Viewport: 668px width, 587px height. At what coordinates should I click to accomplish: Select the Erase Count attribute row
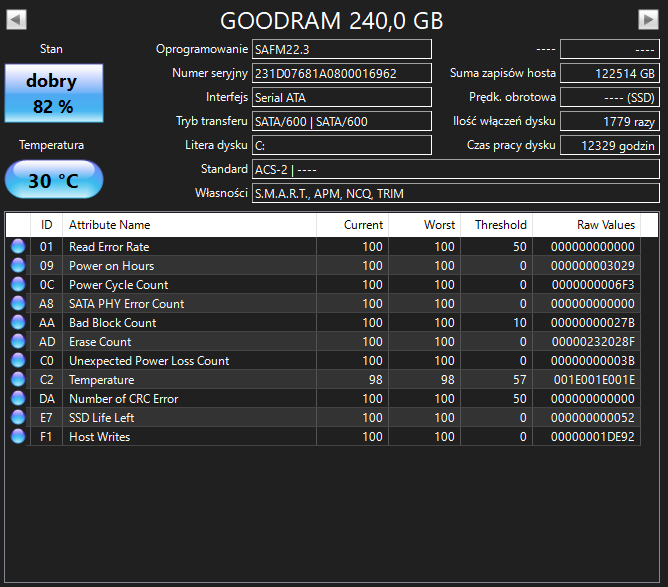[323, 341]
